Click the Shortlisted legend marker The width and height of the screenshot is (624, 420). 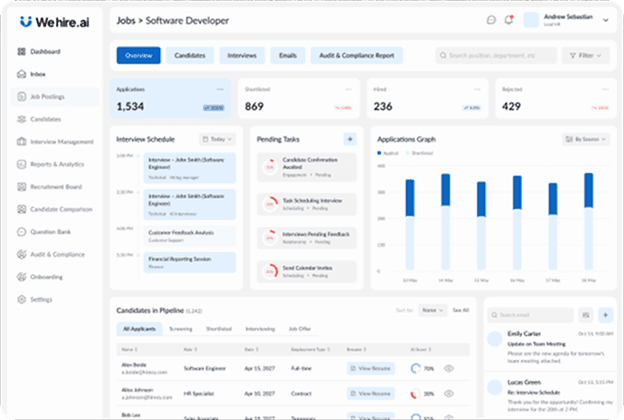(408, 153)
